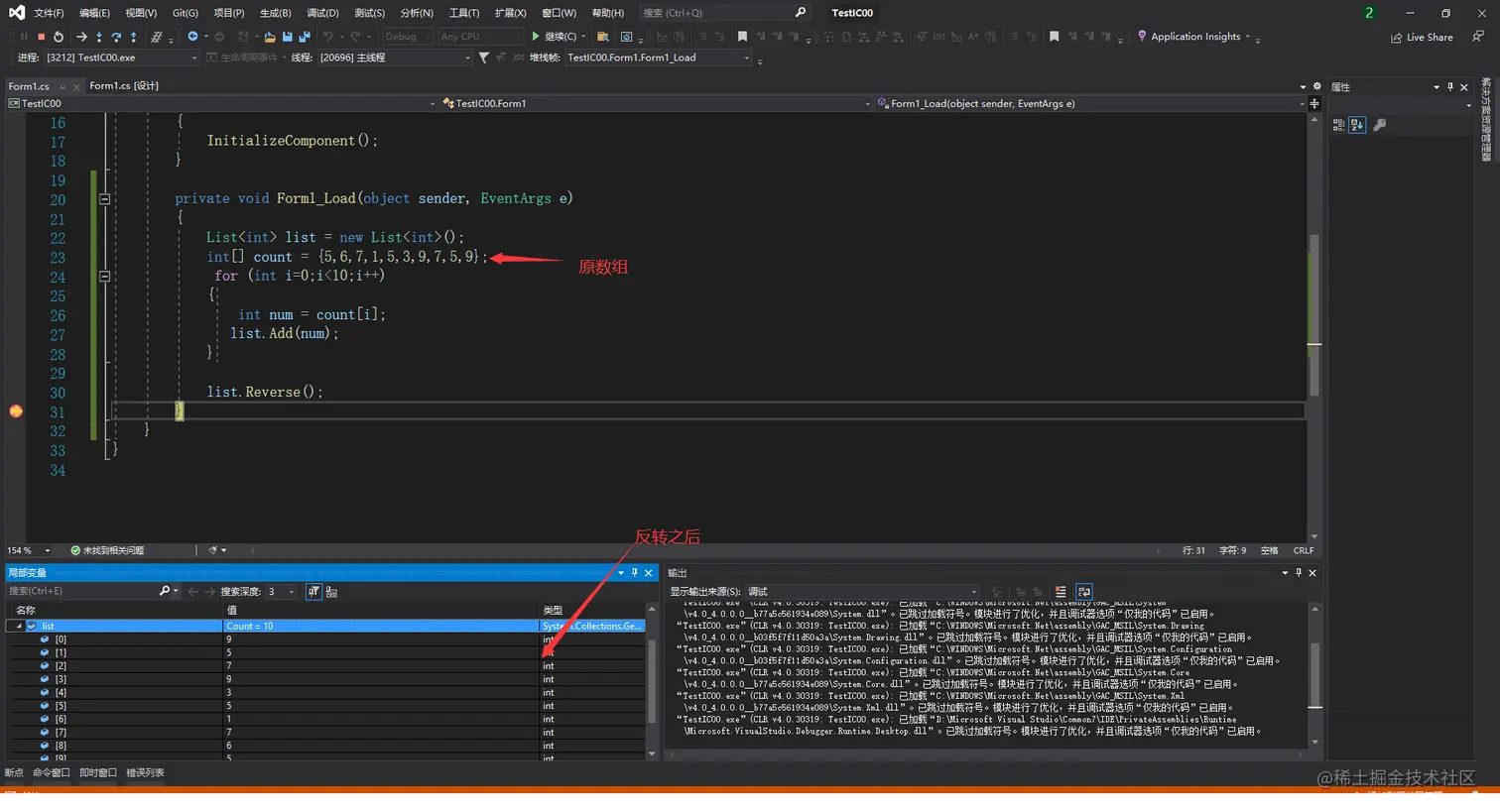Open the 工具(T) menu
Viewport: 1500px width, 812px height.
coord(463,13)
